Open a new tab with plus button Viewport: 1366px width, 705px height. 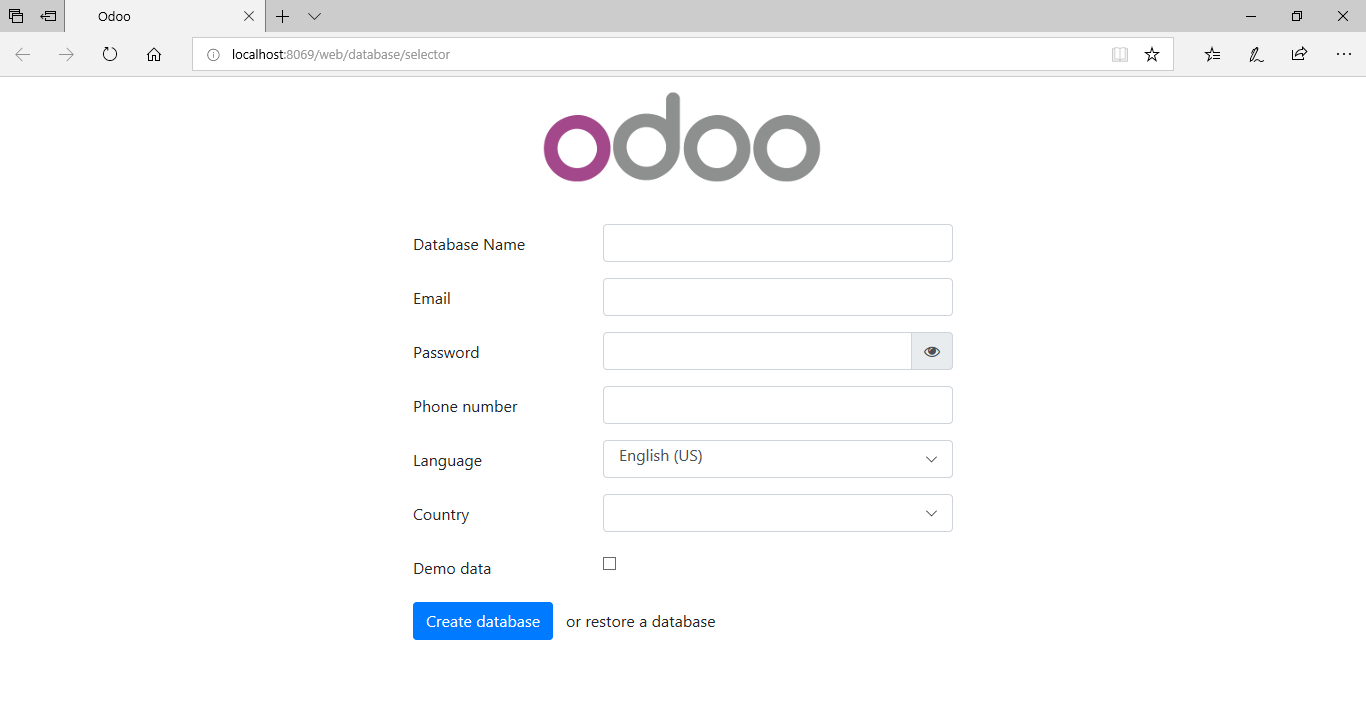coord(283,17)
